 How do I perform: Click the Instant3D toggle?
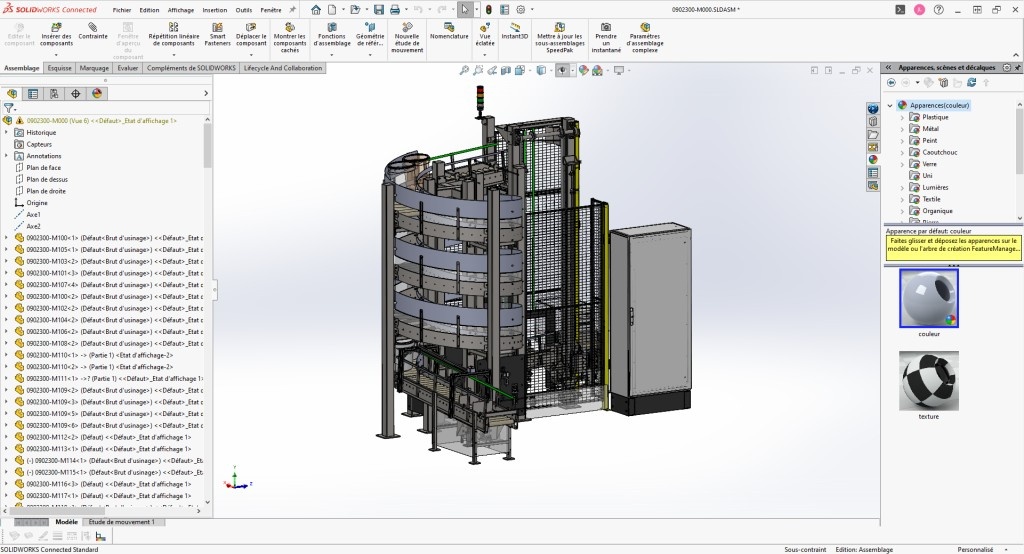pos(515,31)
